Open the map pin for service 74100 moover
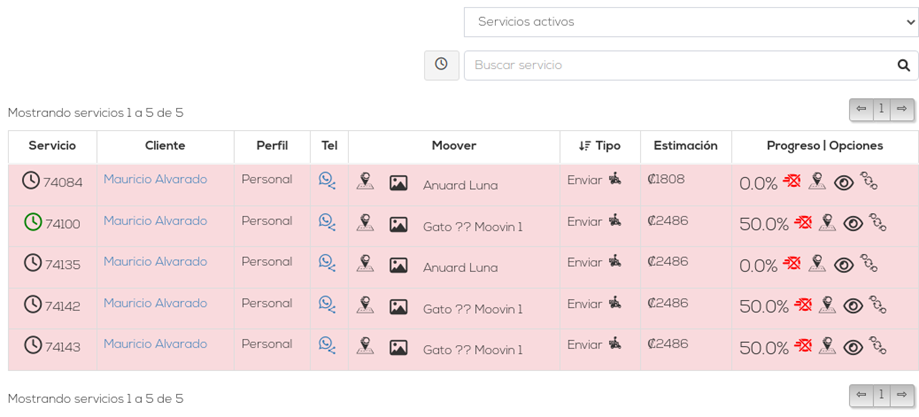The width and height of the screenshot is (919, 417). click(365, 222)
